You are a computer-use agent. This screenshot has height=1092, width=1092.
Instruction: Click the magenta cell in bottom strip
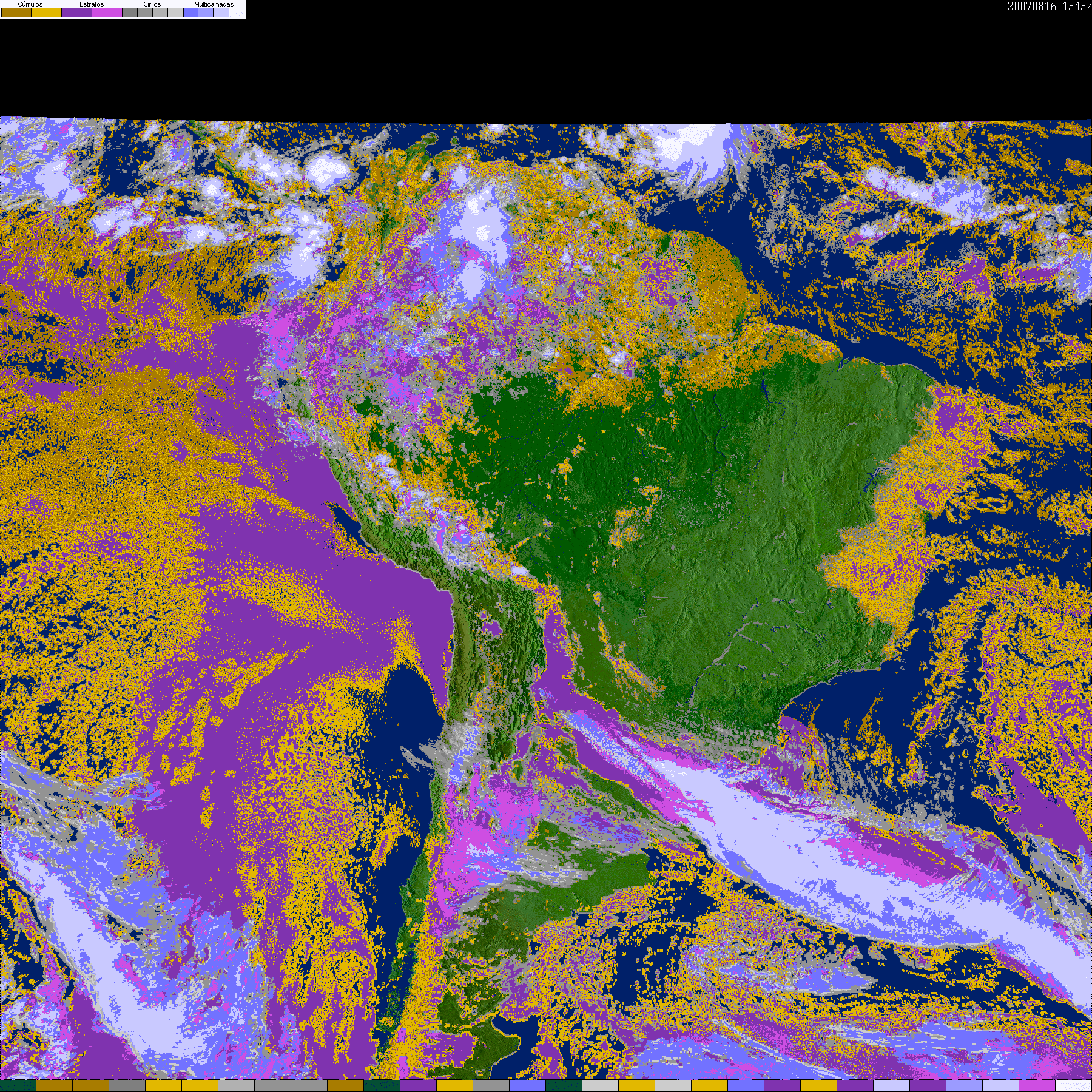tap(1037, 1086)
